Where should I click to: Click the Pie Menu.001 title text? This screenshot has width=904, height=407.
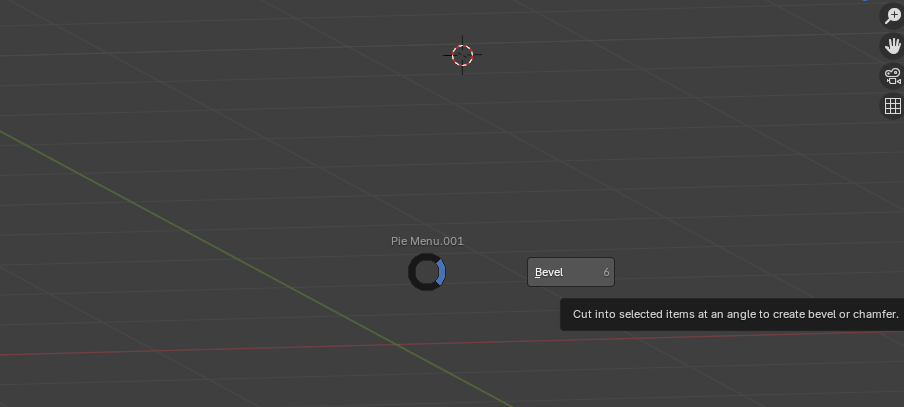(x=427, y=241)
